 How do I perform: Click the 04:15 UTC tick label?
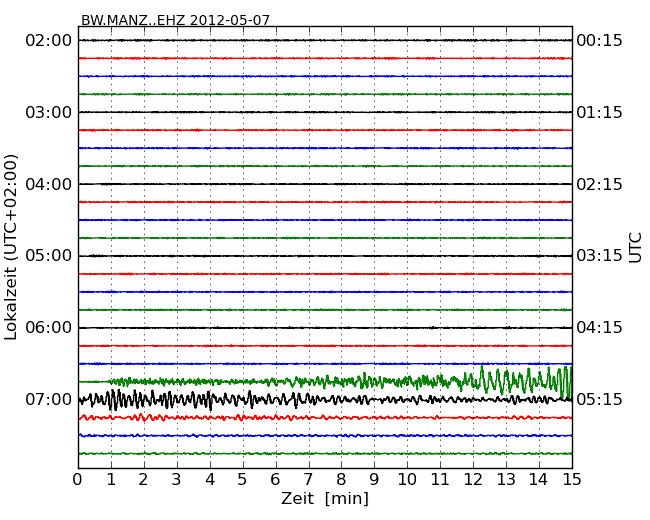(599, 328)
